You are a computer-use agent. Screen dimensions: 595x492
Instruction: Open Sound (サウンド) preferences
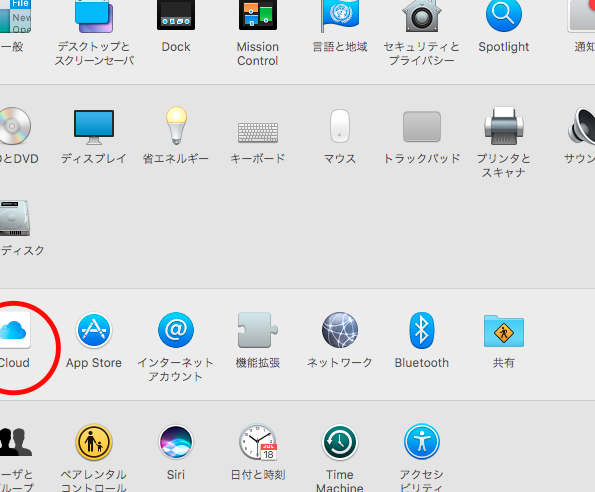[582, 126]
